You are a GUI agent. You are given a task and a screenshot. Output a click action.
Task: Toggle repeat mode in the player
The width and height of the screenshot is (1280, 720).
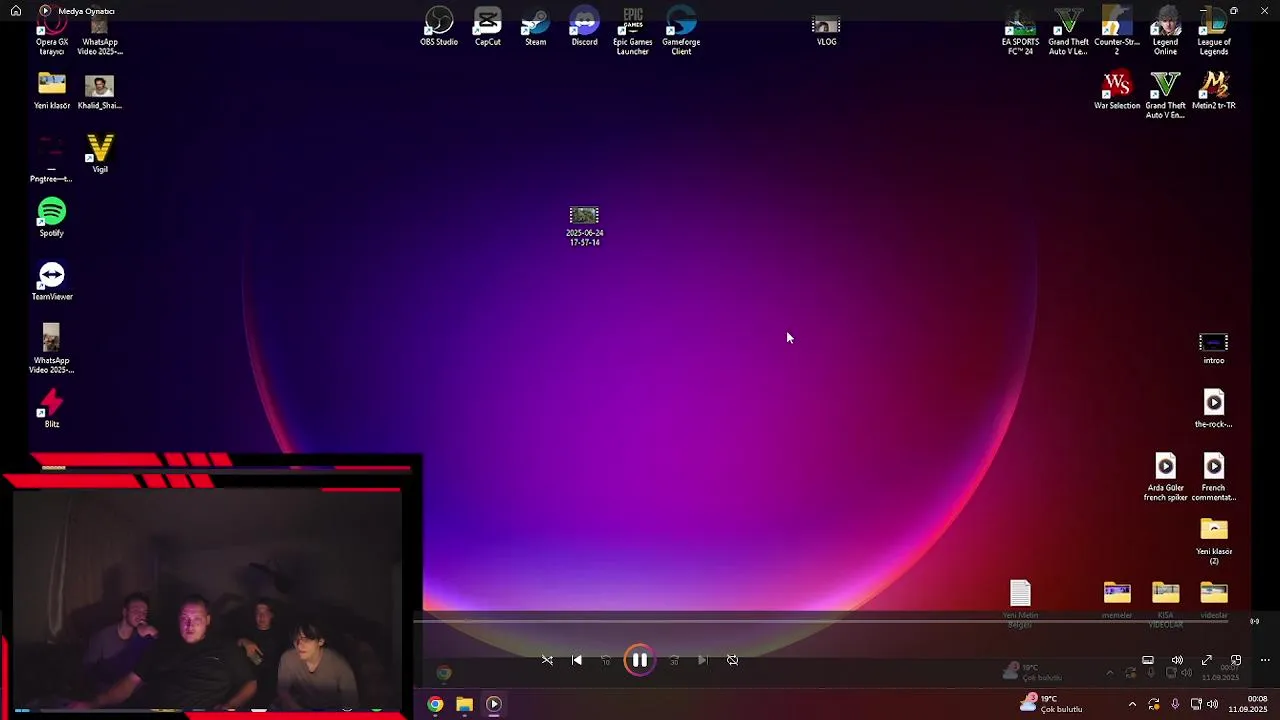[x=732, y=660]
